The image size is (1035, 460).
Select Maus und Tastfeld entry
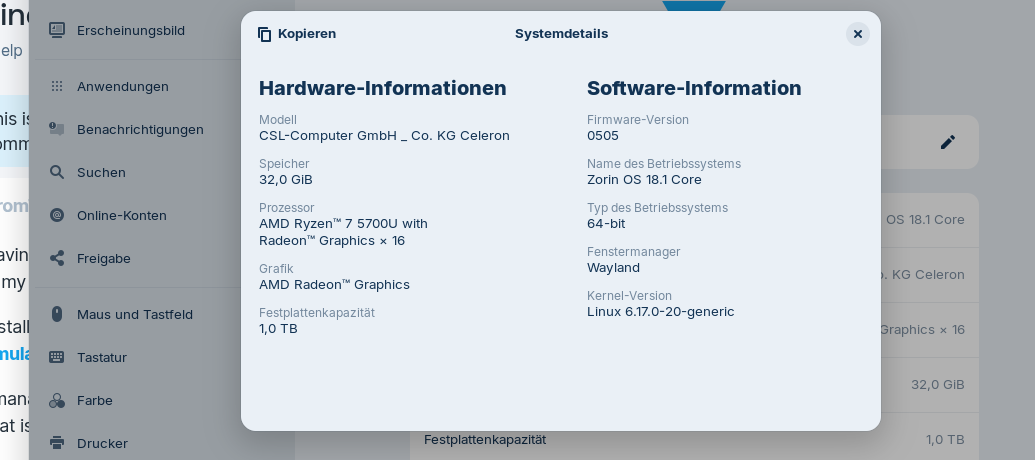point(135,314)
